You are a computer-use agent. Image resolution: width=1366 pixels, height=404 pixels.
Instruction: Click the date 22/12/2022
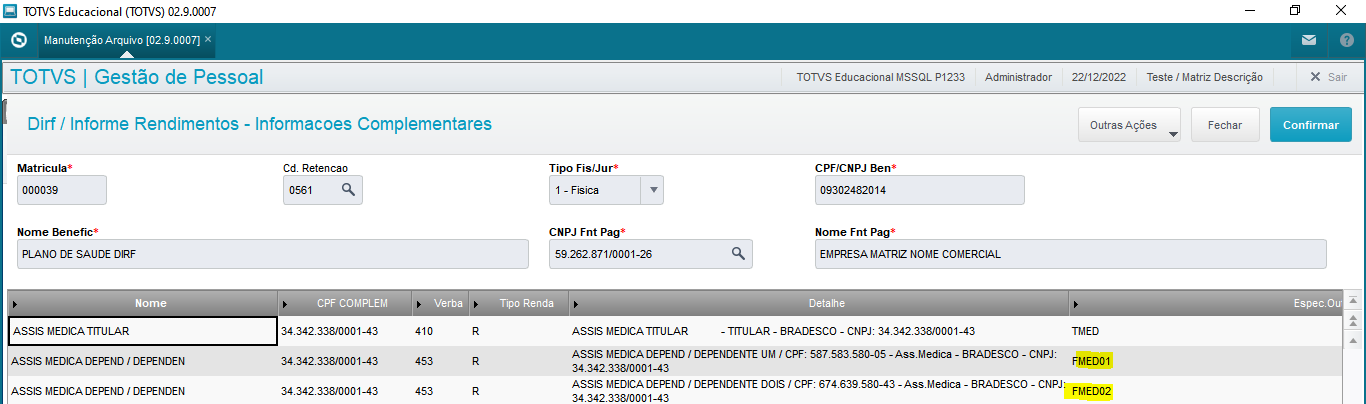1099,77
